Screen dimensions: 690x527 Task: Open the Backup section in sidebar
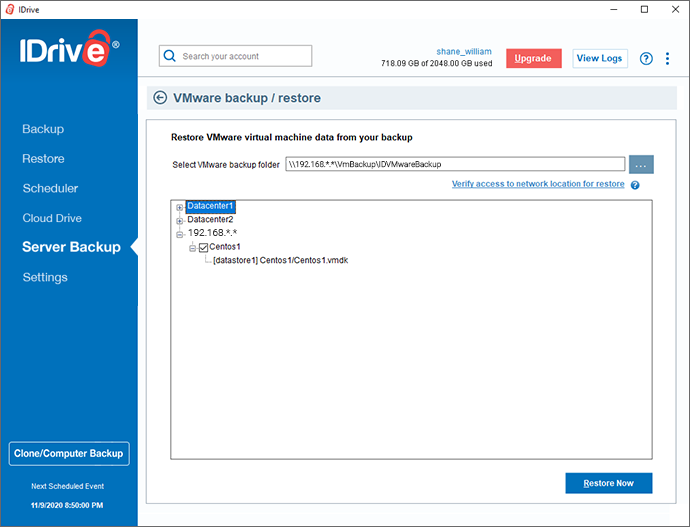[43, 129]
